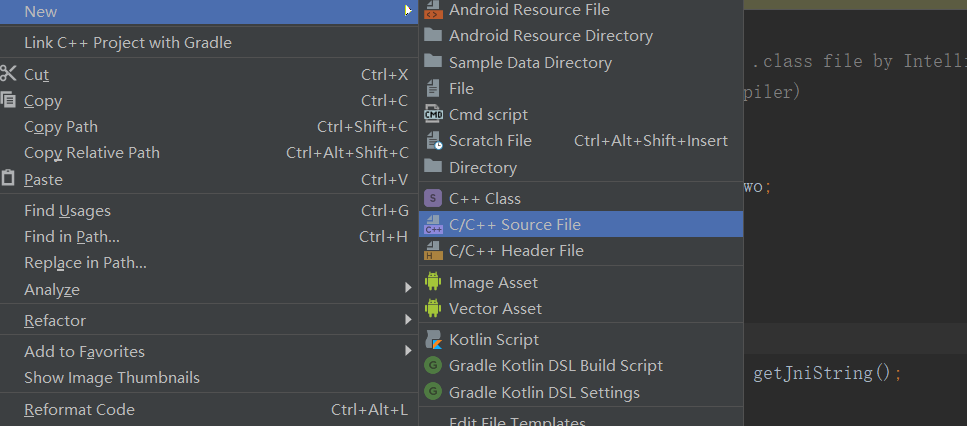
Task: Select Paste from the context menu
Action: click(x=209, y=179)
